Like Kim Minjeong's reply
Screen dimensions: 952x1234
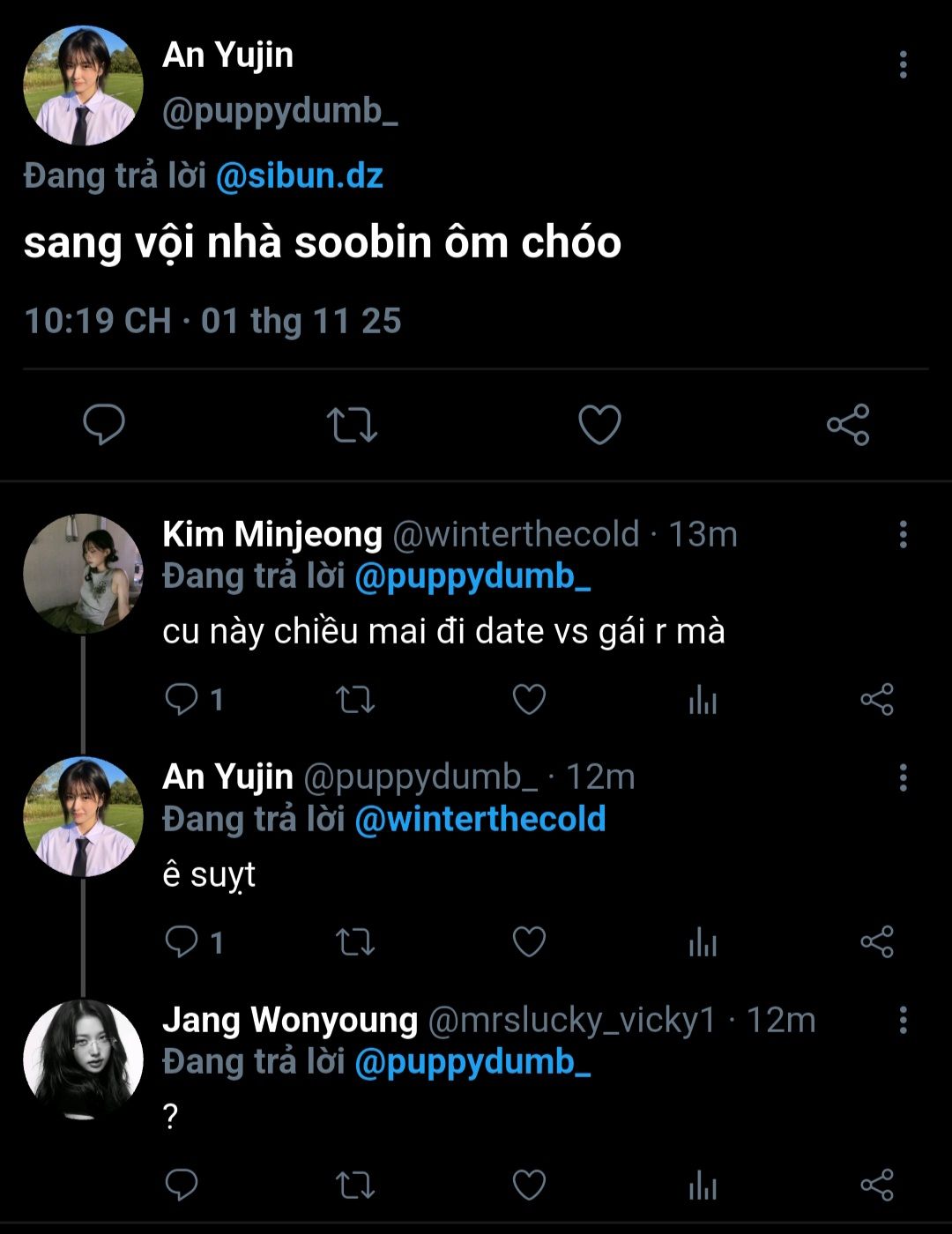(529, 700)
